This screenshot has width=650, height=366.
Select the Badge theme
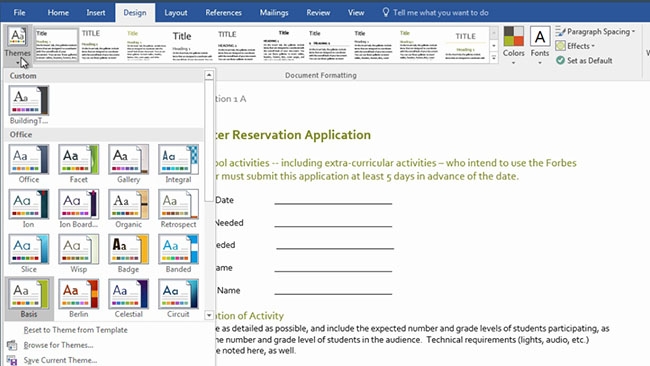coord(129,253)
